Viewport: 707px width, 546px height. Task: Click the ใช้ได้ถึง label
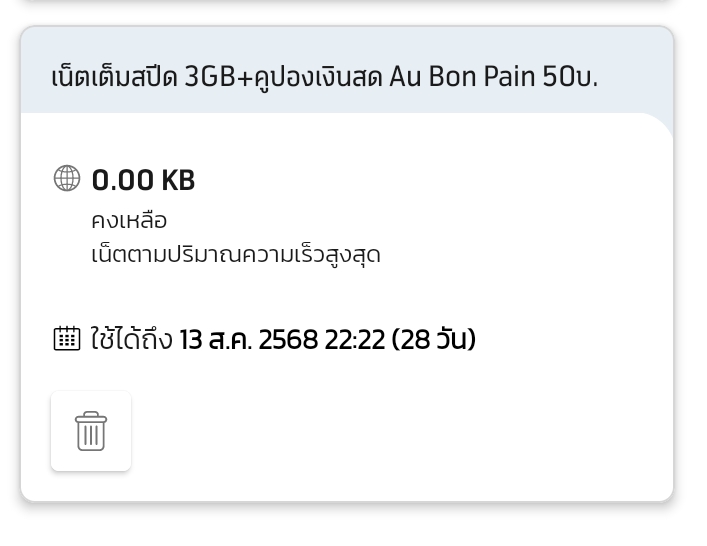132,338
